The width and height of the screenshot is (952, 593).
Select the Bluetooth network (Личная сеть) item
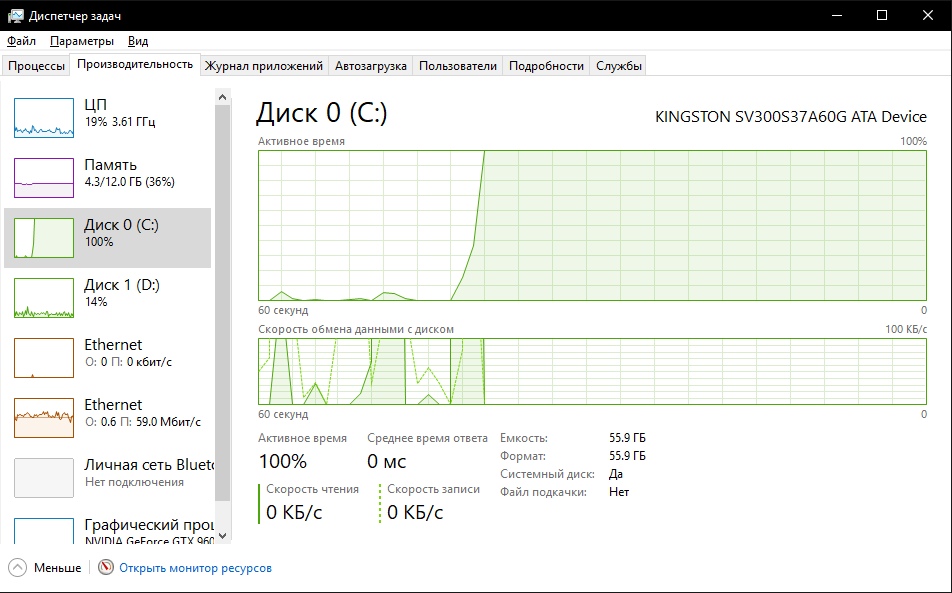[44, 478]
